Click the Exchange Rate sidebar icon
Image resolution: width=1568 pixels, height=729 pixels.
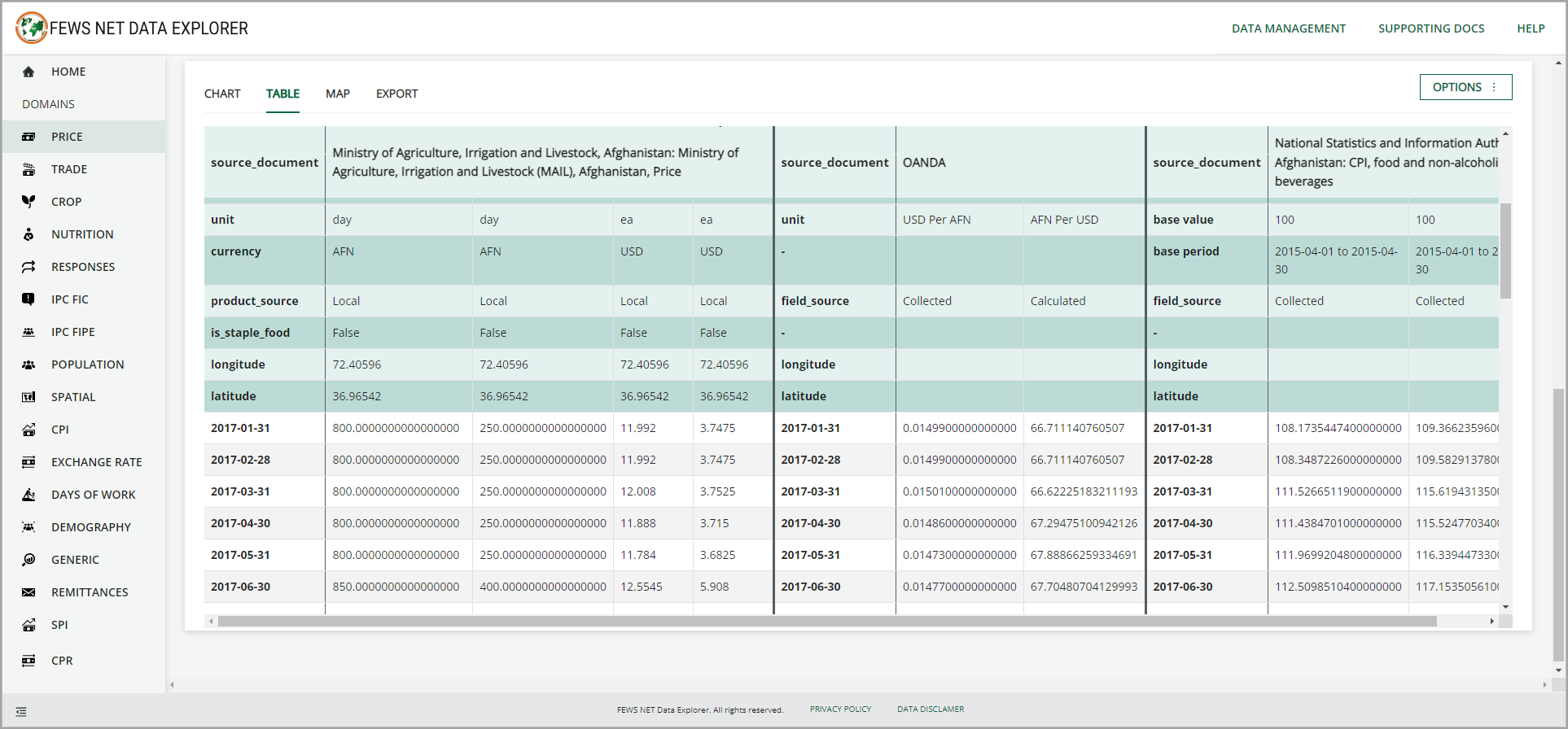pos(28,462)
